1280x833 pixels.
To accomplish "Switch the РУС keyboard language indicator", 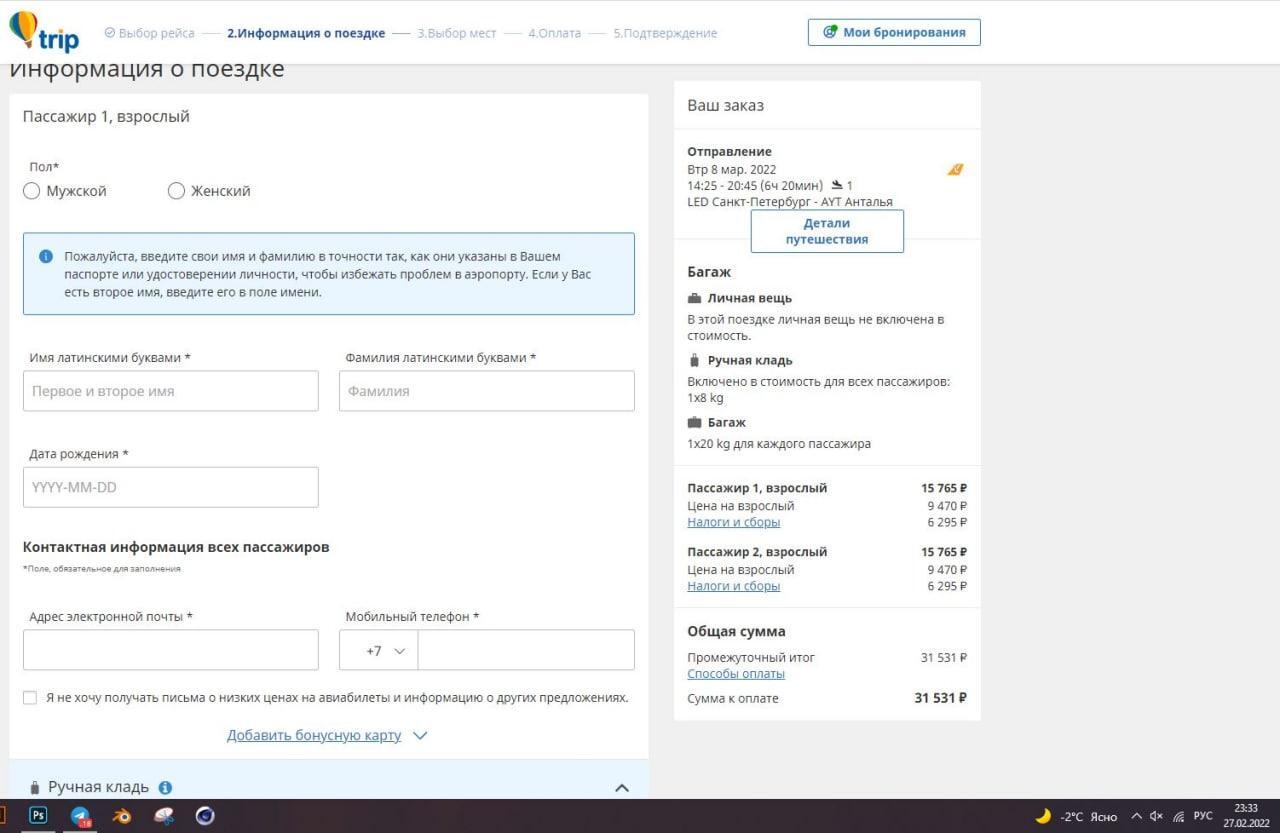I will pyautogui.click(x=1203, y=816).
